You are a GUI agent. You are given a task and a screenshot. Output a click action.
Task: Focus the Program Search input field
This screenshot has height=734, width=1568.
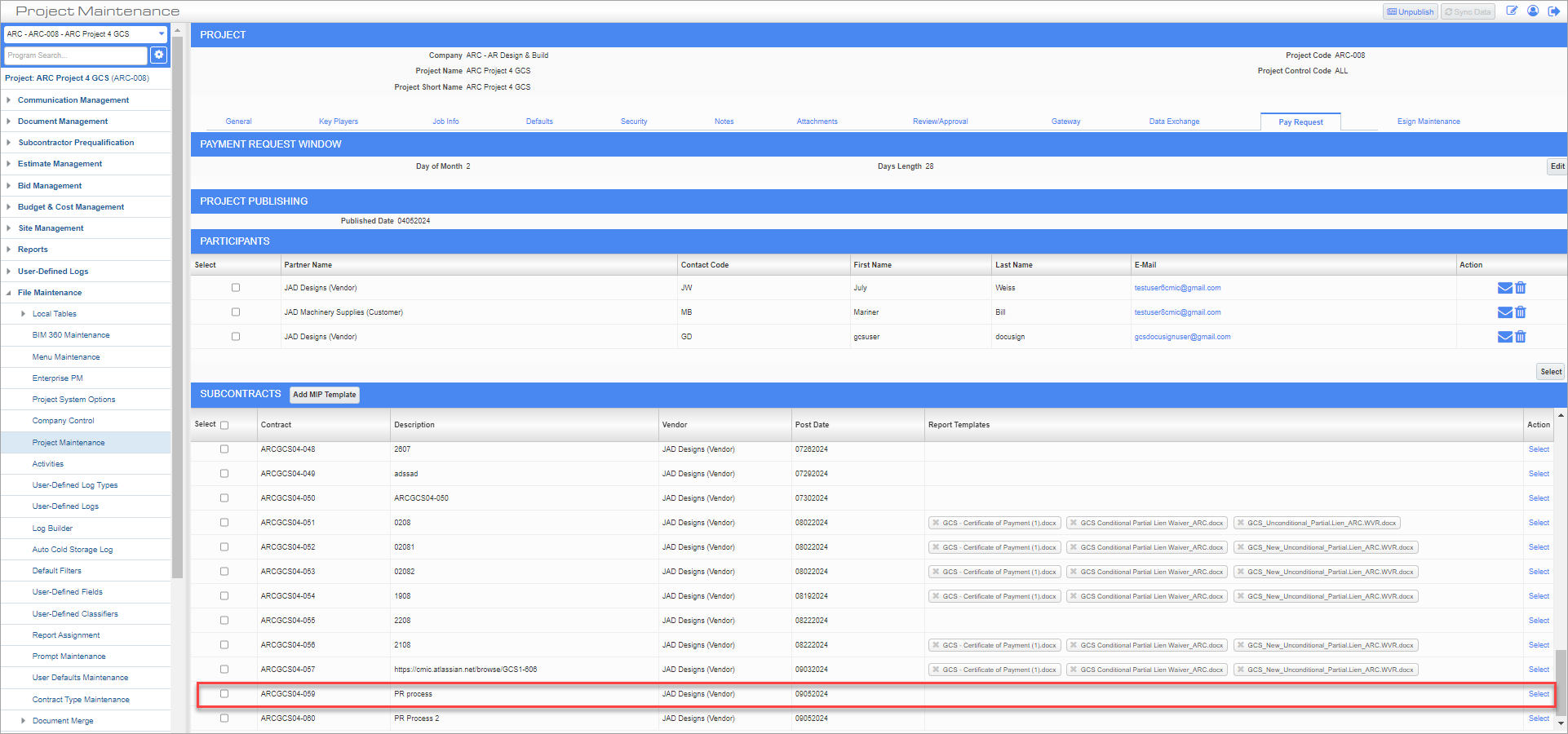coord(76,55)
